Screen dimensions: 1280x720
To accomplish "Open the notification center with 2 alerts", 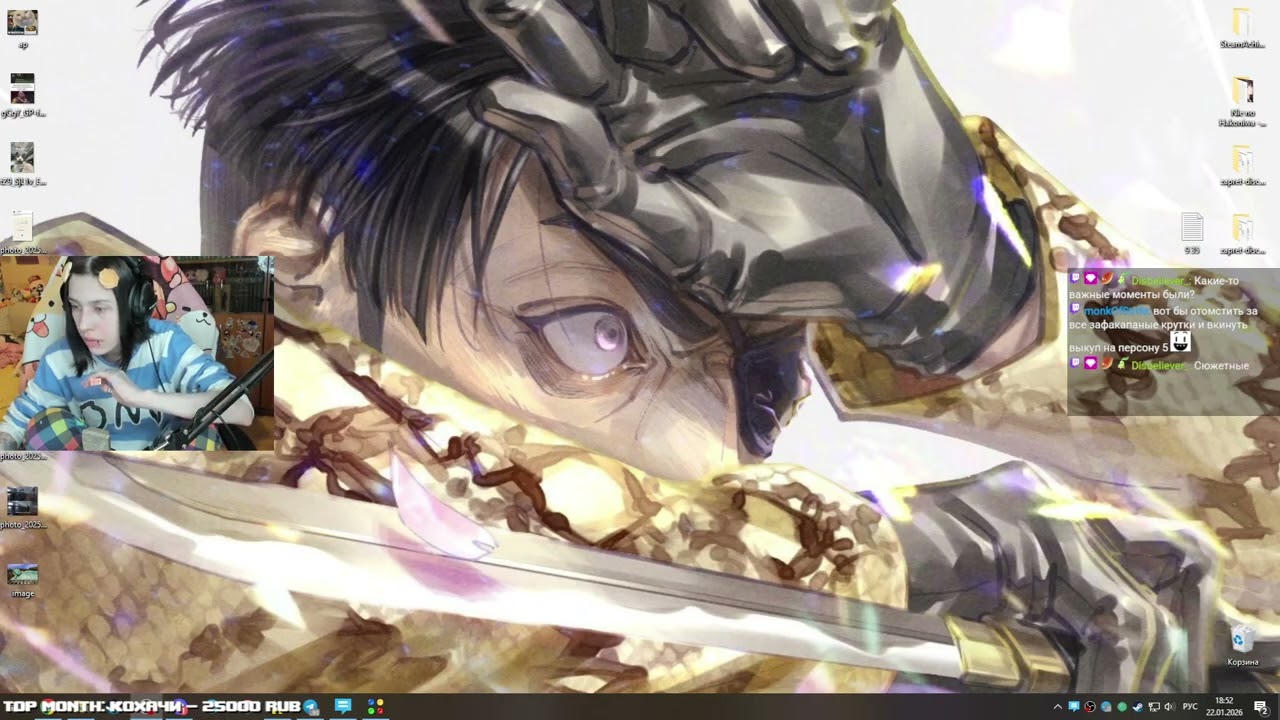I will tap(1261, 707).
